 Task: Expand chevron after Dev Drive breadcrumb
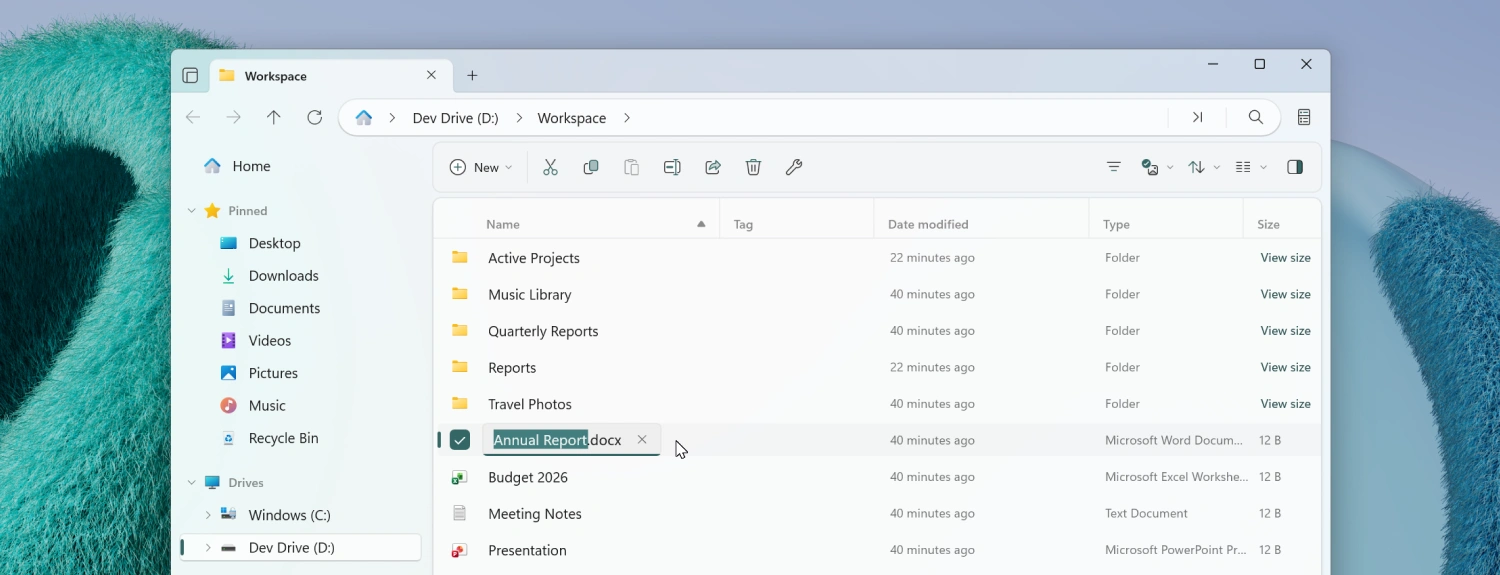(x=519, y=118)
